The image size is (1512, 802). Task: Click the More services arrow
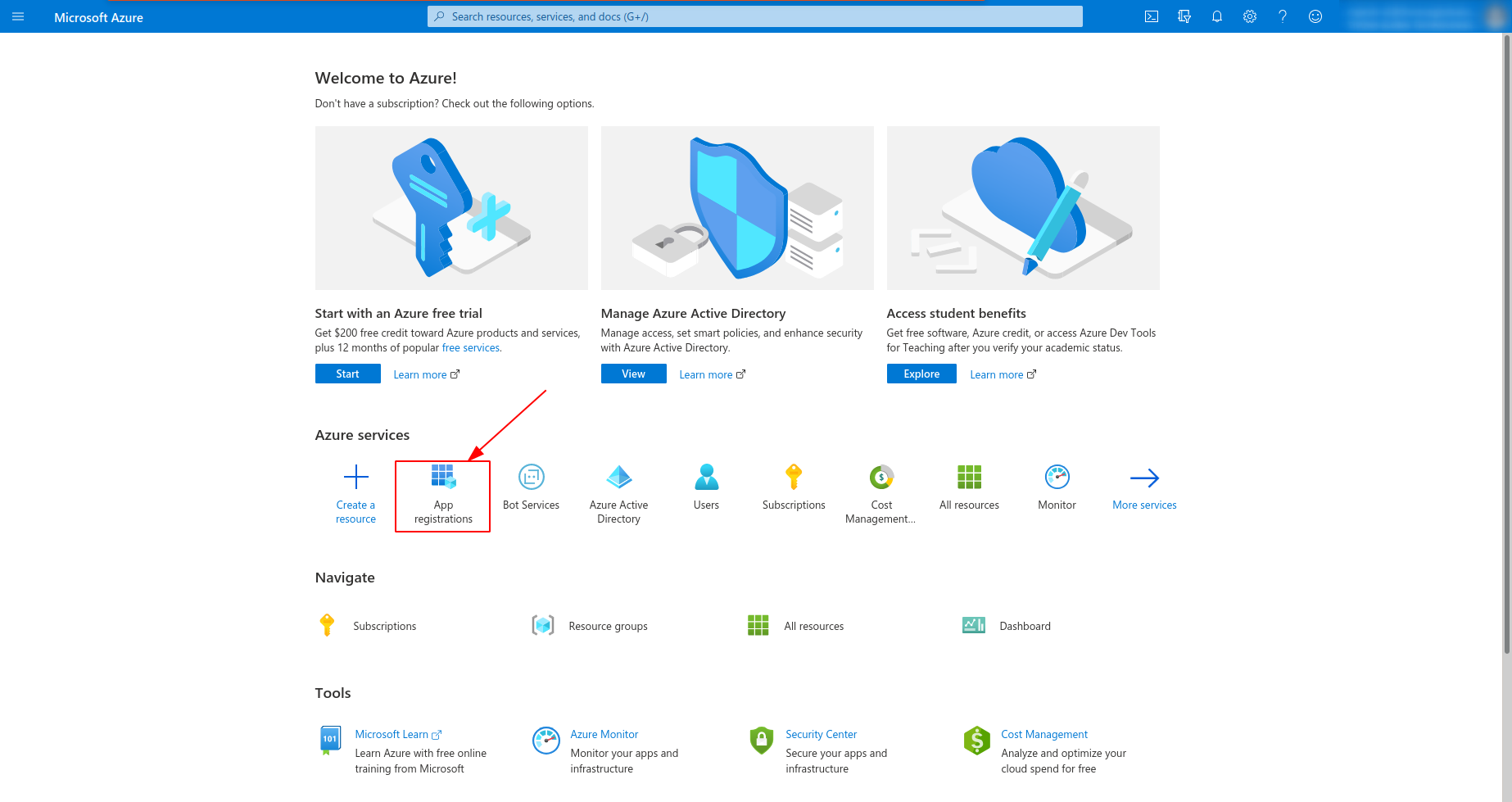(x=1144, y=478)
